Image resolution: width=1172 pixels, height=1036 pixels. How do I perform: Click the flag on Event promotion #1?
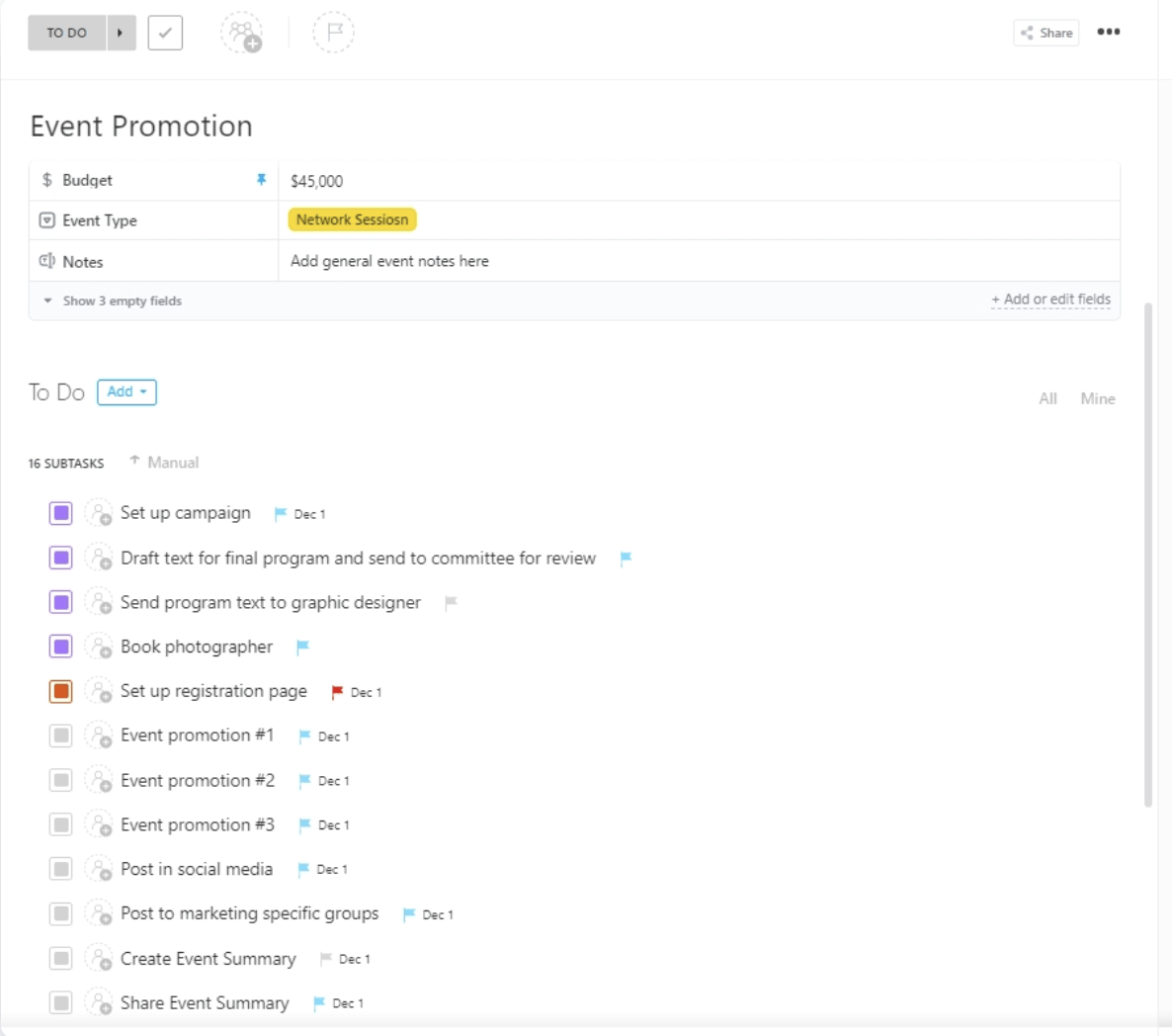pyautogui.click(x=304, y=736)
